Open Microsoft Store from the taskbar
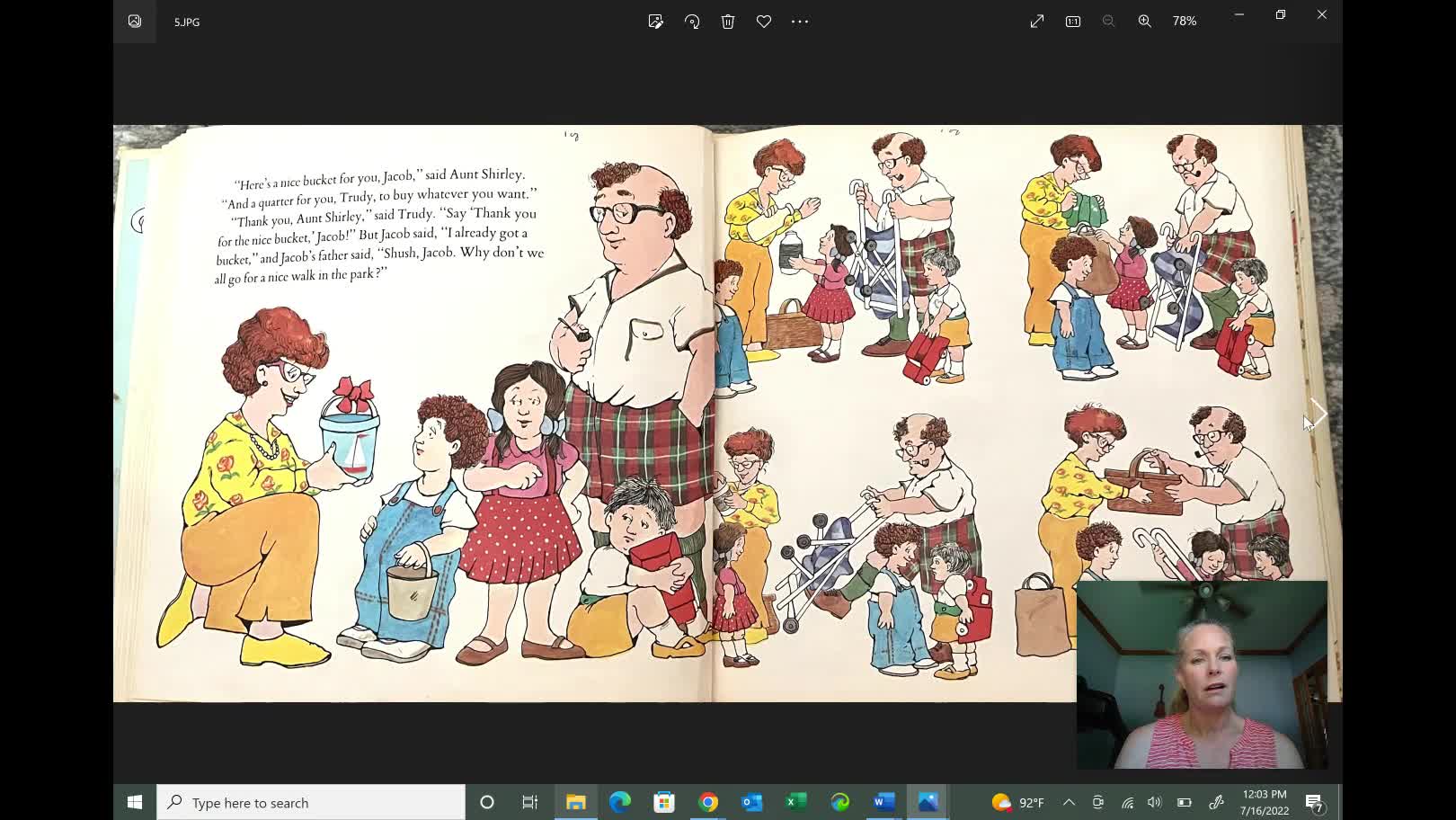The width and height of the screenshot is (1456, 820). pos(664,802)
